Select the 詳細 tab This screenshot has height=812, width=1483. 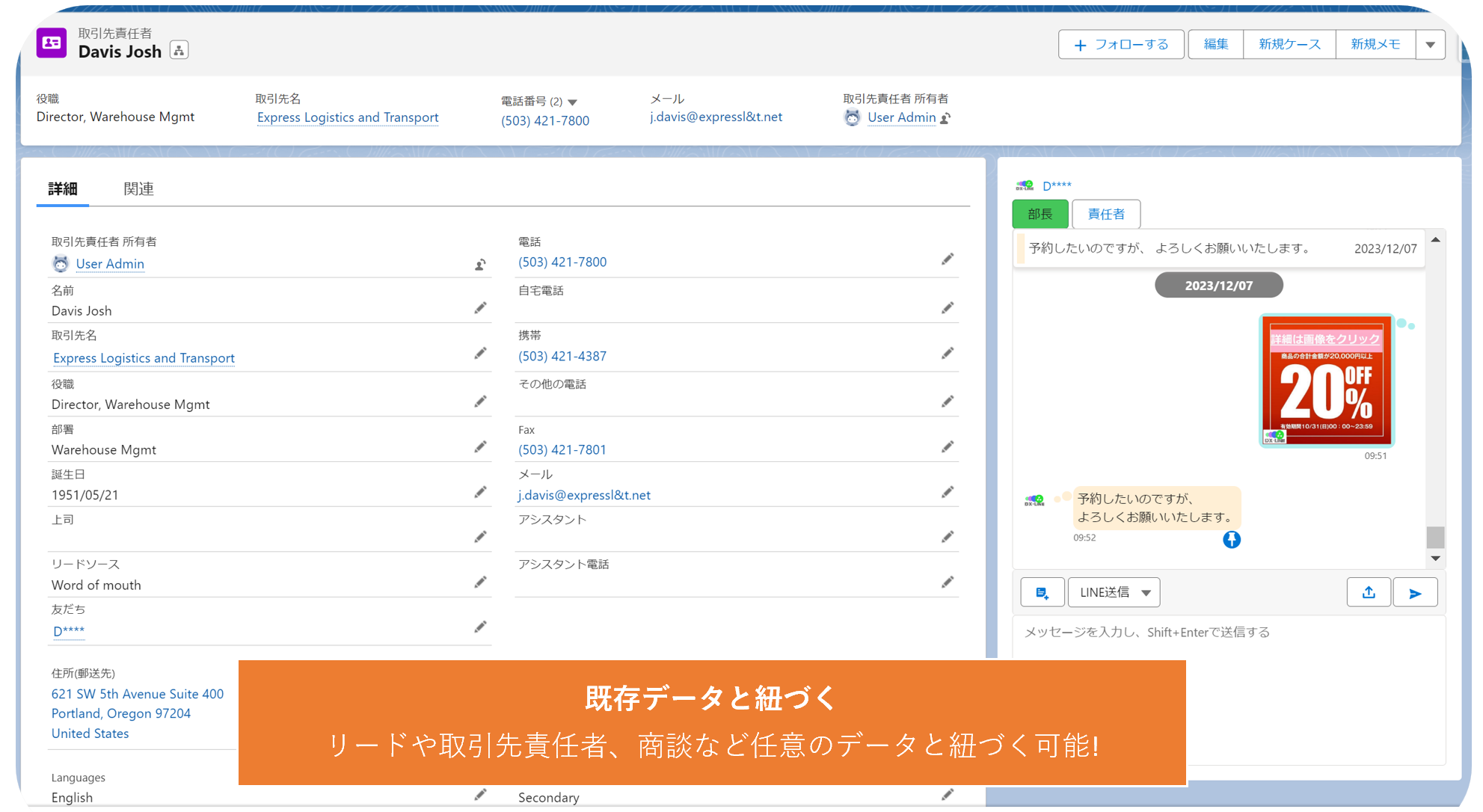point(63,189)
